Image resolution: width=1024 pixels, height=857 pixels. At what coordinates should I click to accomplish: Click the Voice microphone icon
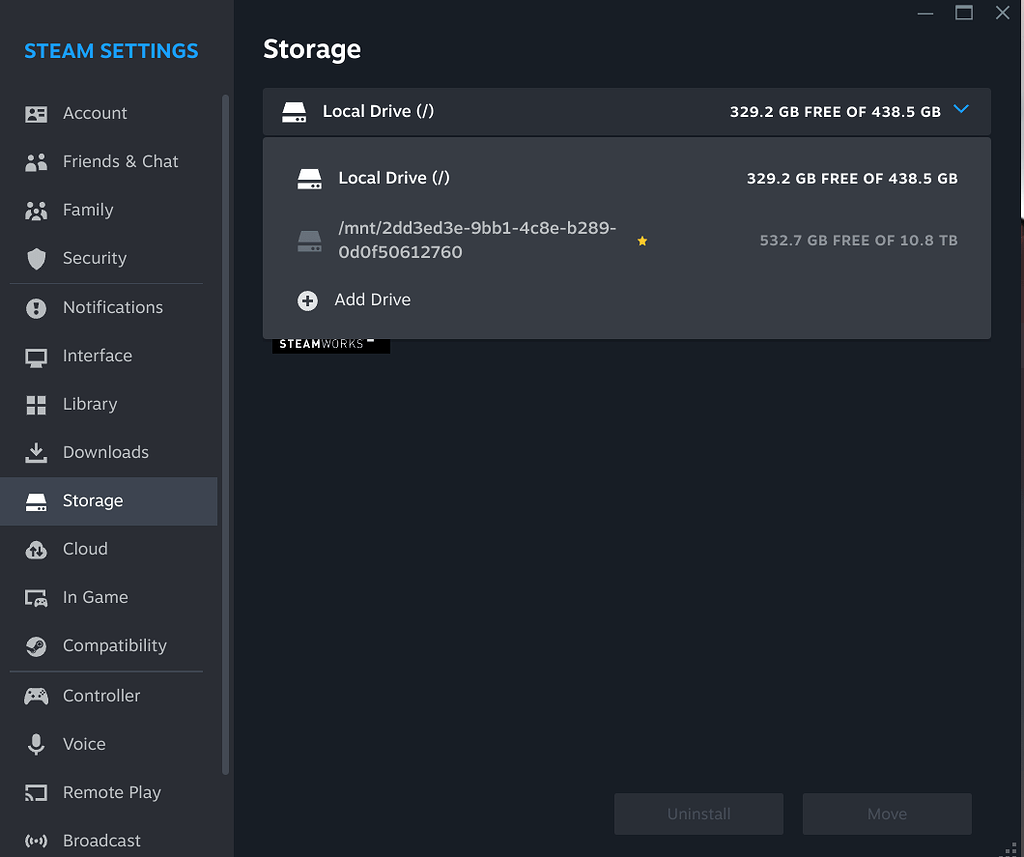tap(36, 744)
